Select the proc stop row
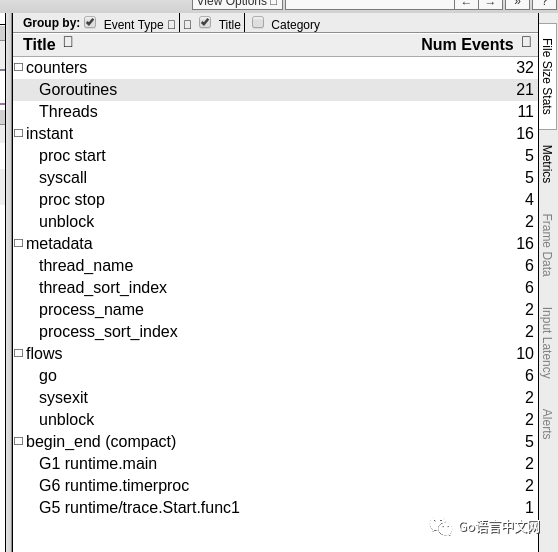 point(275,200)
